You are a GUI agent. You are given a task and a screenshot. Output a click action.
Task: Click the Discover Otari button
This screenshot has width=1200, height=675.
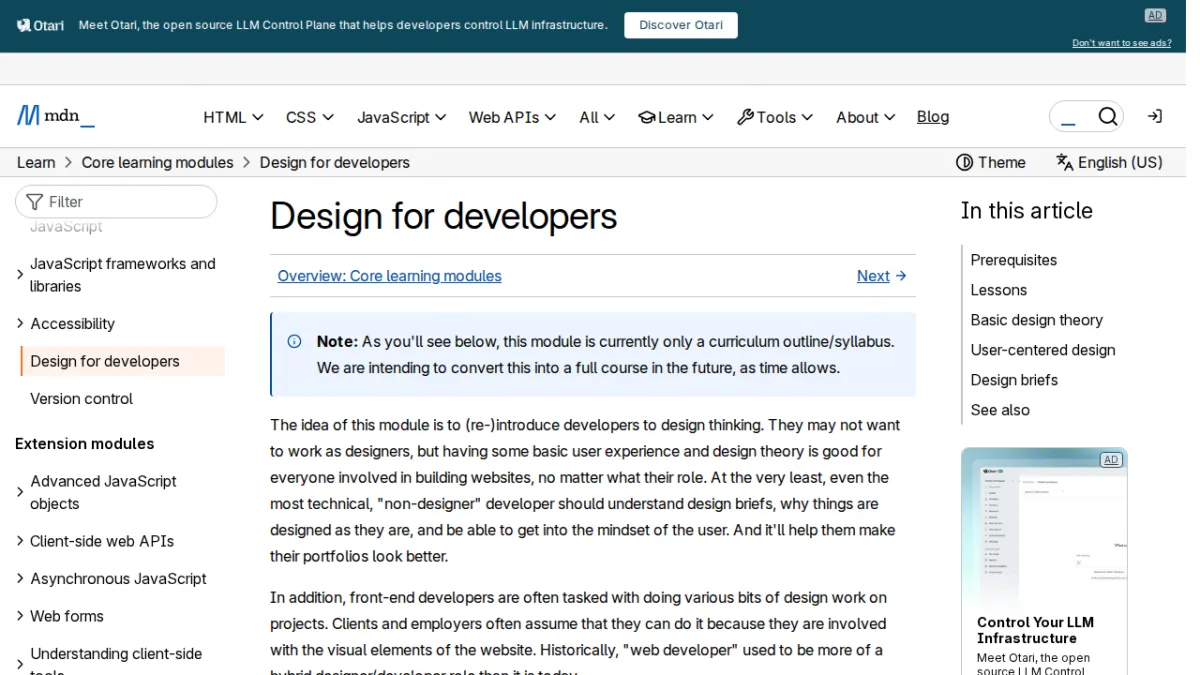(681, 25)
